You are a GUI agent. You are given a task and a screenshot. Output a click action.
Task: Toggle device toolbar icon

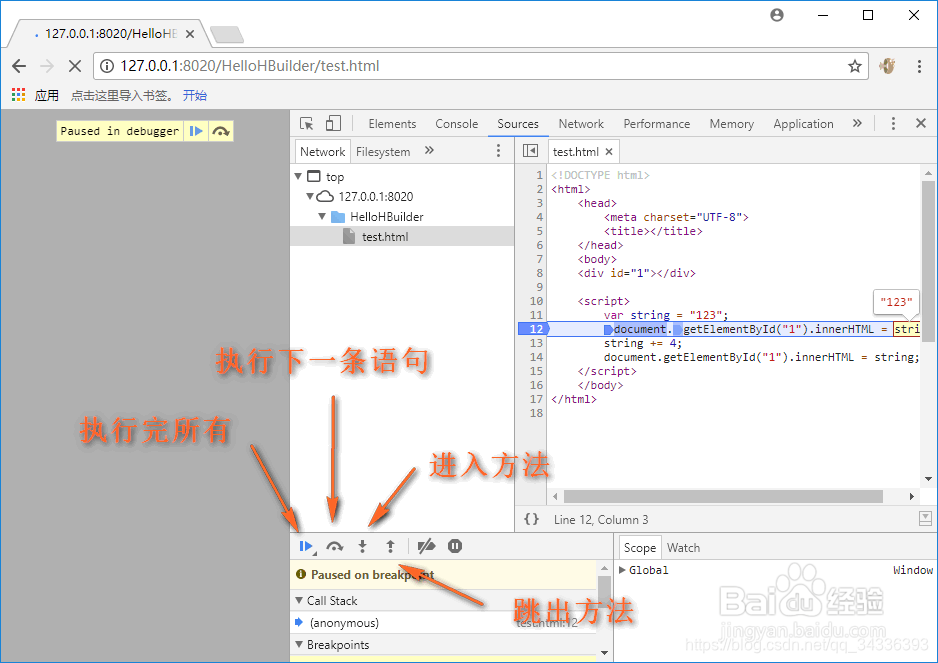pos(333,123)
